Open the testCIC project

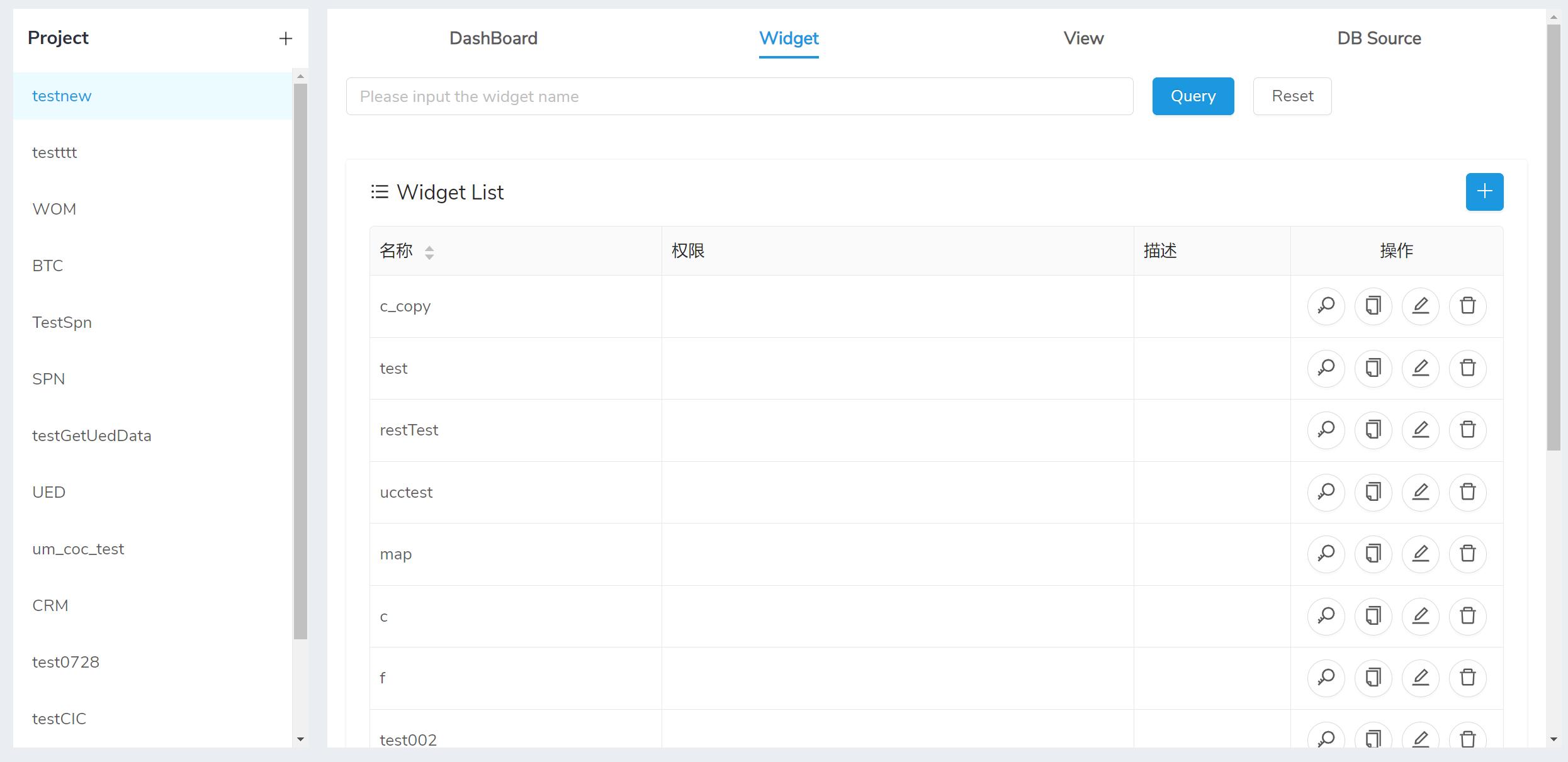152,719
